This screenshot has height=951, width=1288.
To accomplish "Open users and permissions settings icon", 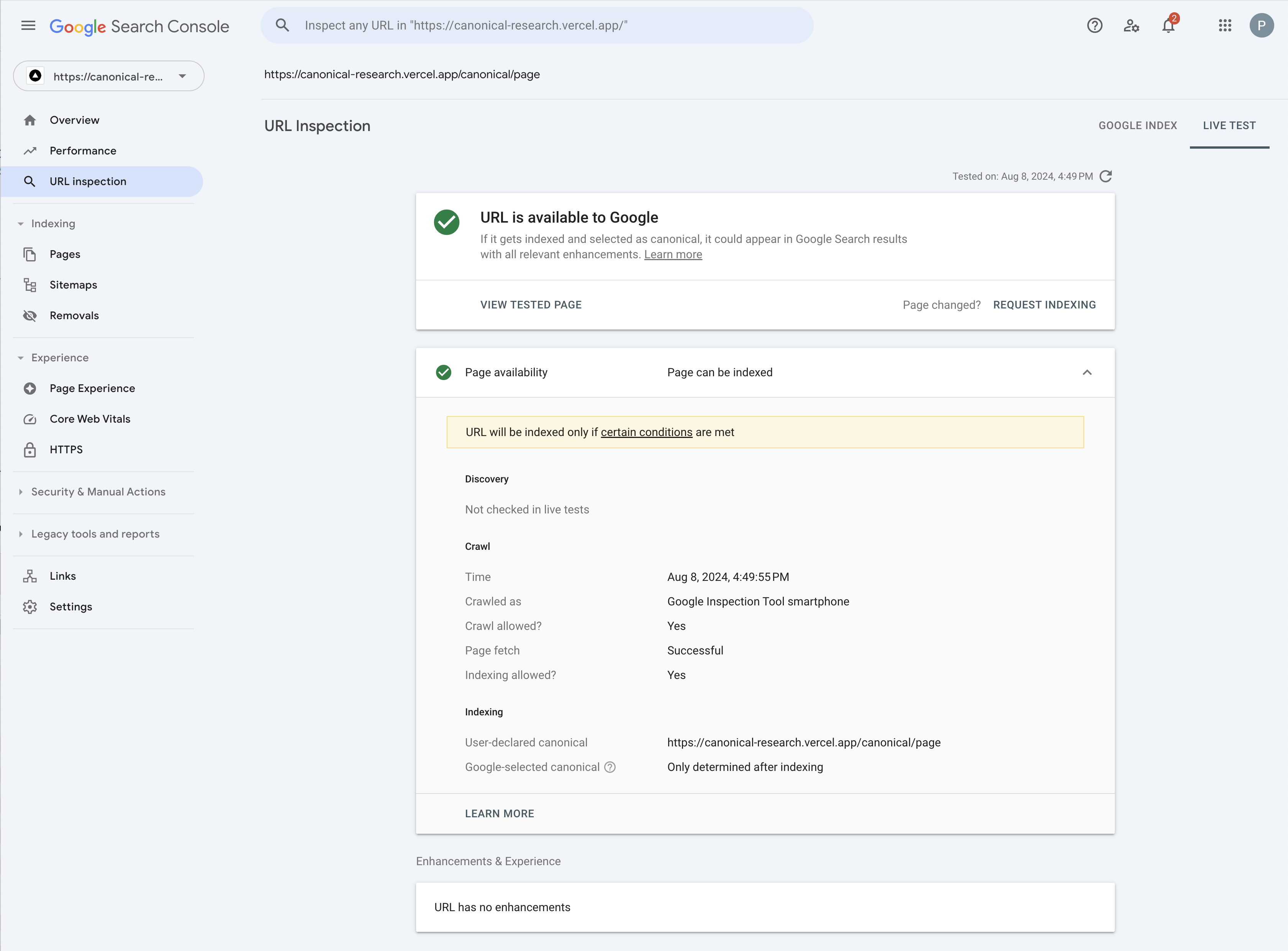I will tap(1131, 25).
